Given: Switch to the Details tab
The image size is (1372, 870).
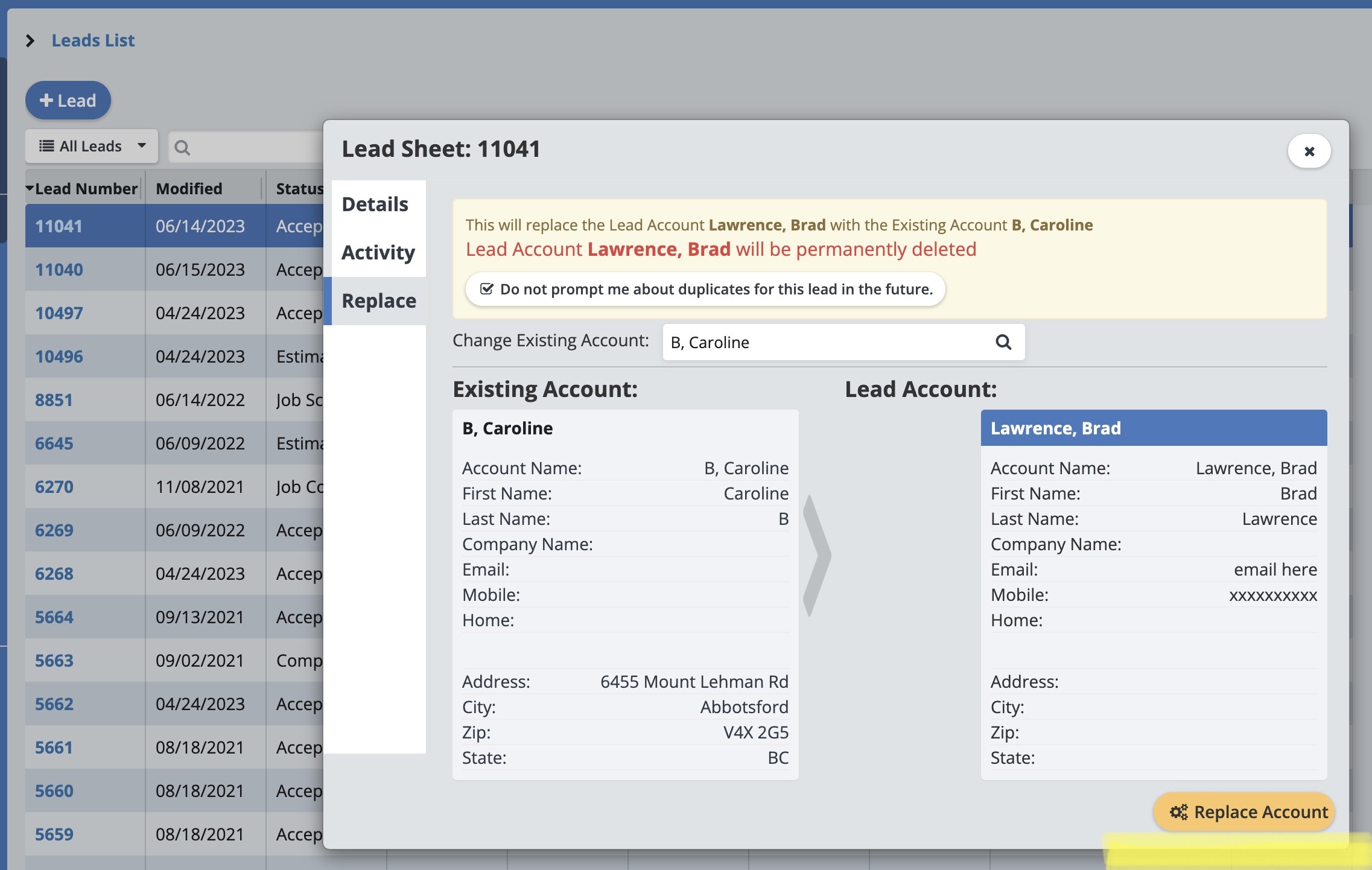Looking at the screenshot, I should (375, 205).
